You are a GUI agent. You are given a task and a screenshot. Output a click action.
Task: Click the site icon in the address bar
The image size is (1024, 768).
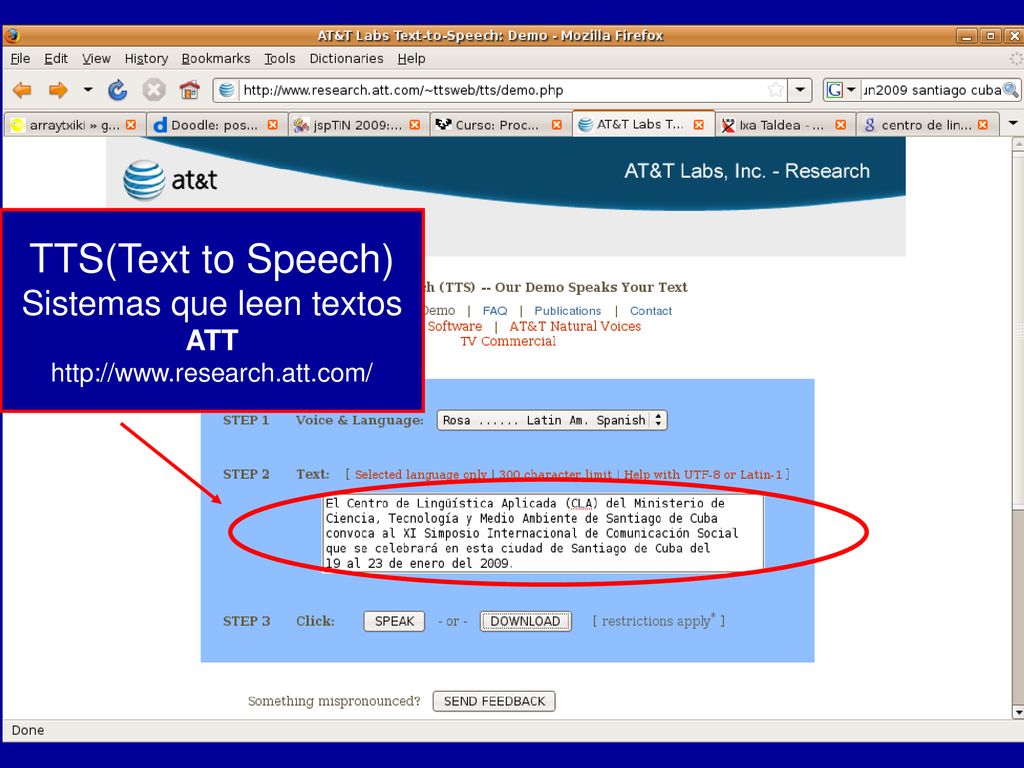pos(227,89)
